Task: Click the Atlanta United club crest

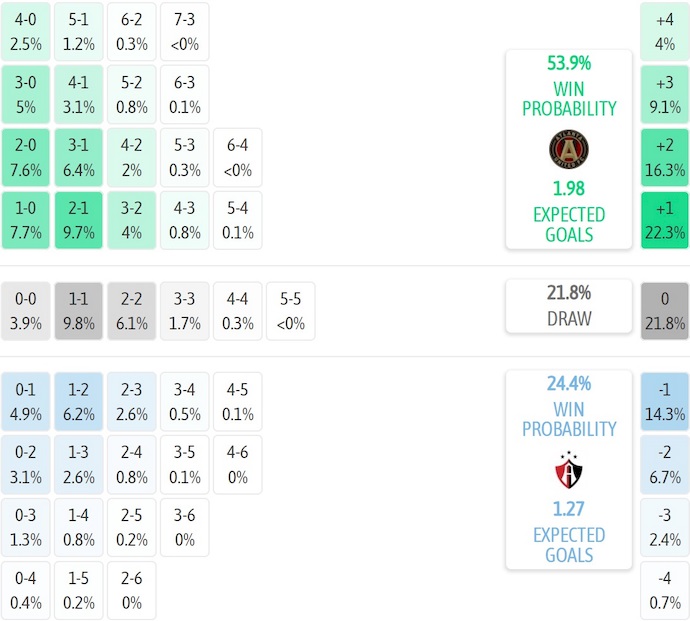Action: tap(569, 149)
